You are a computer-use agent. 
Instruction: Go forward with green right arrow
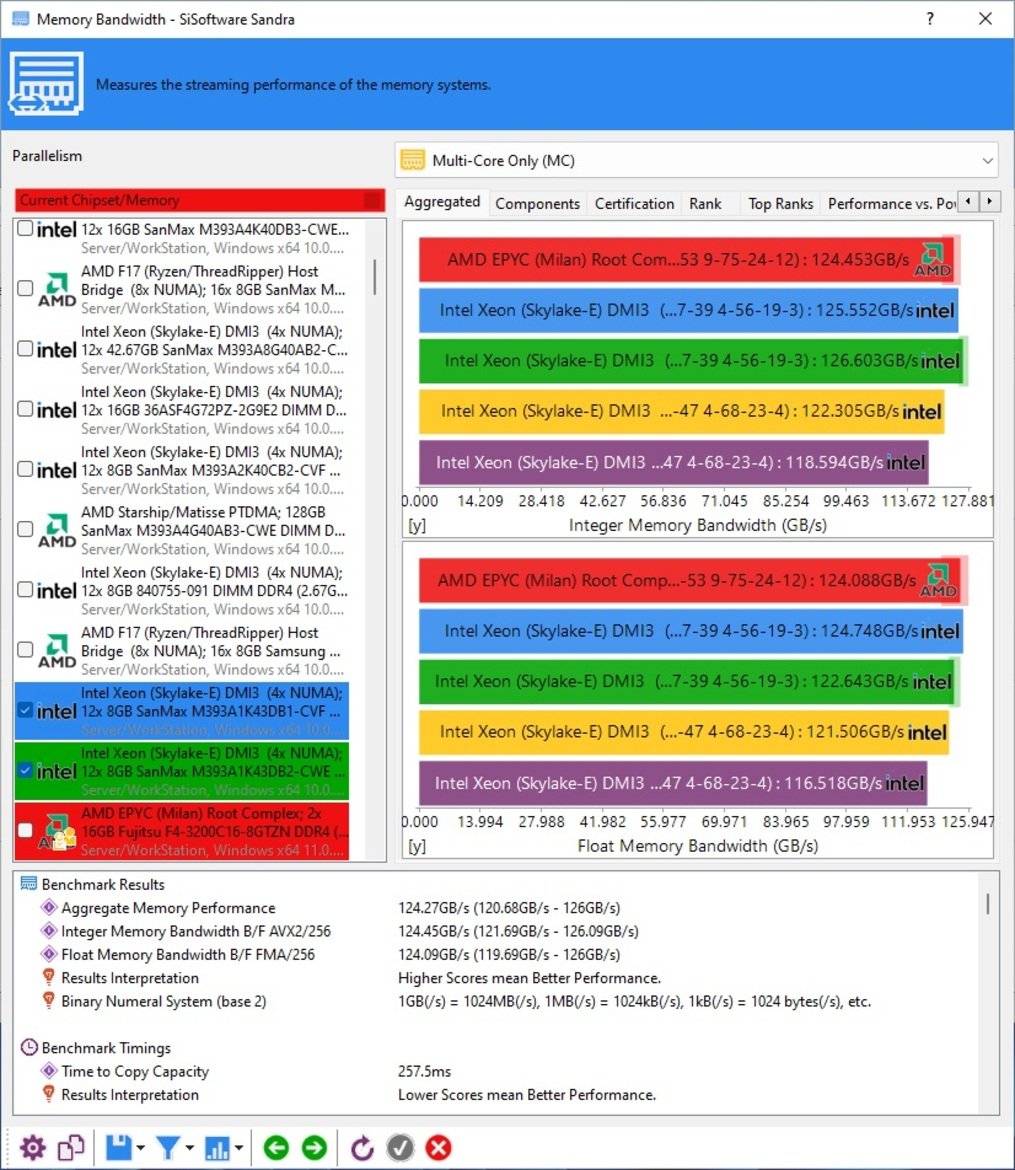pyautogui.click(x=314, y=1148)
